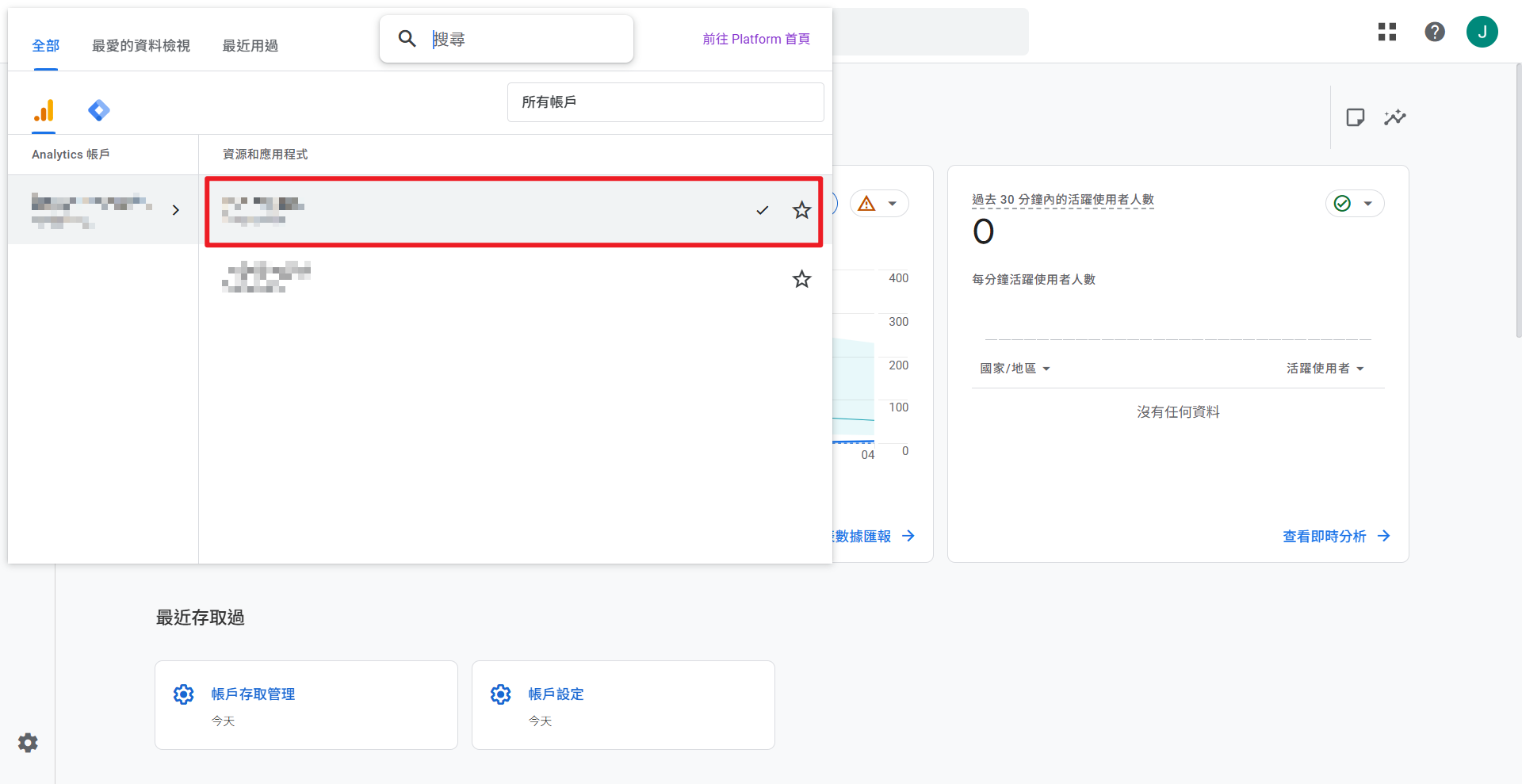Open 前往 Platform 首頁 link
Screen dimensions: 1522x784
point(755,38)
